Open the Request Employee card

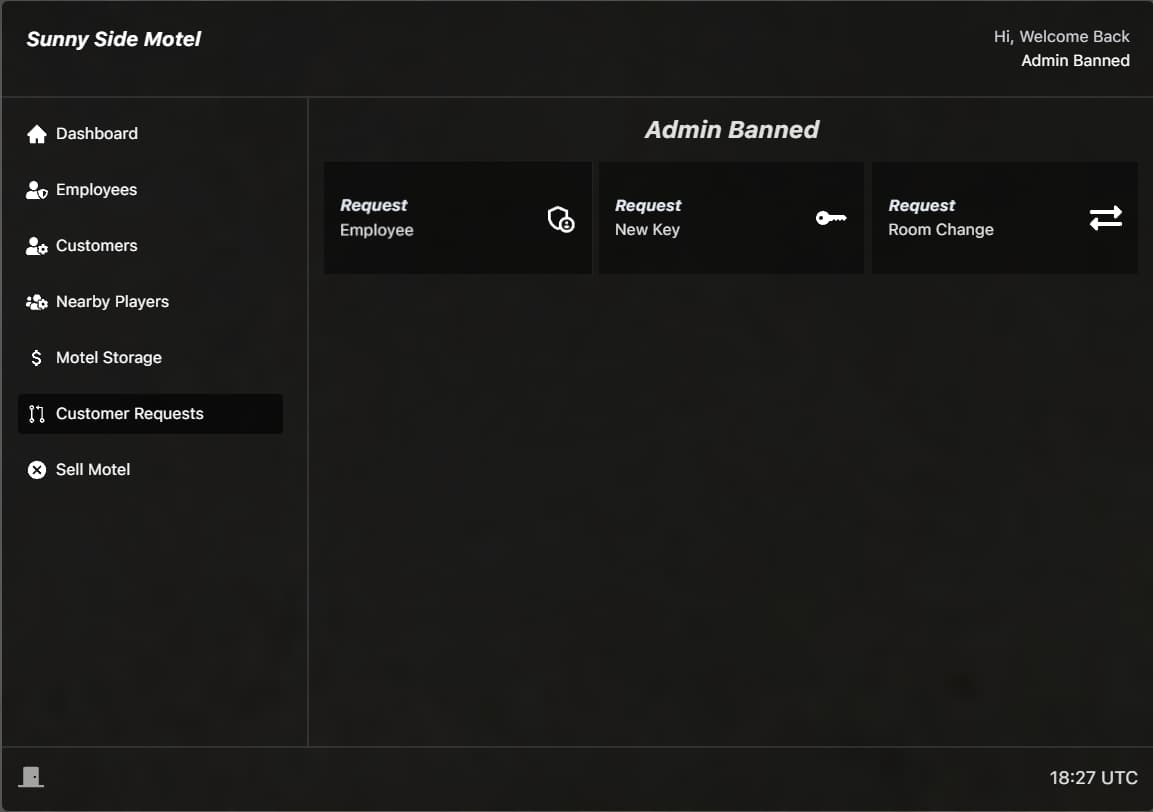[457, 218]
